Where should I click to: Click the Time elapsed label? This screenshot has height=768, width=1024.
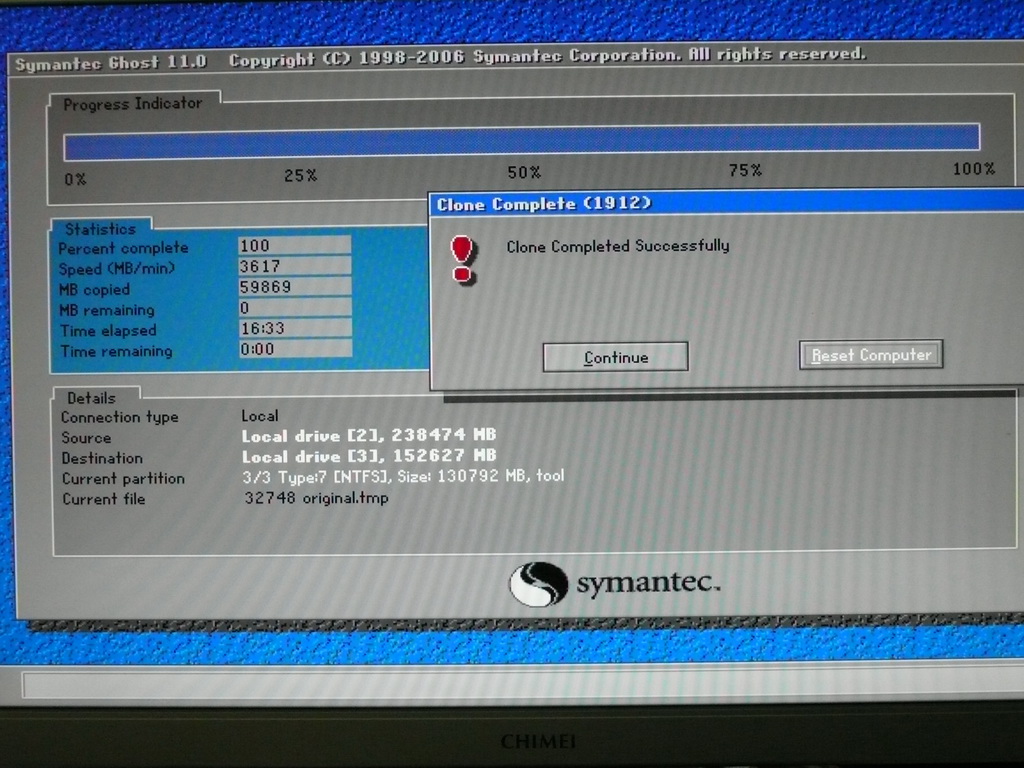tap(108, 330)
